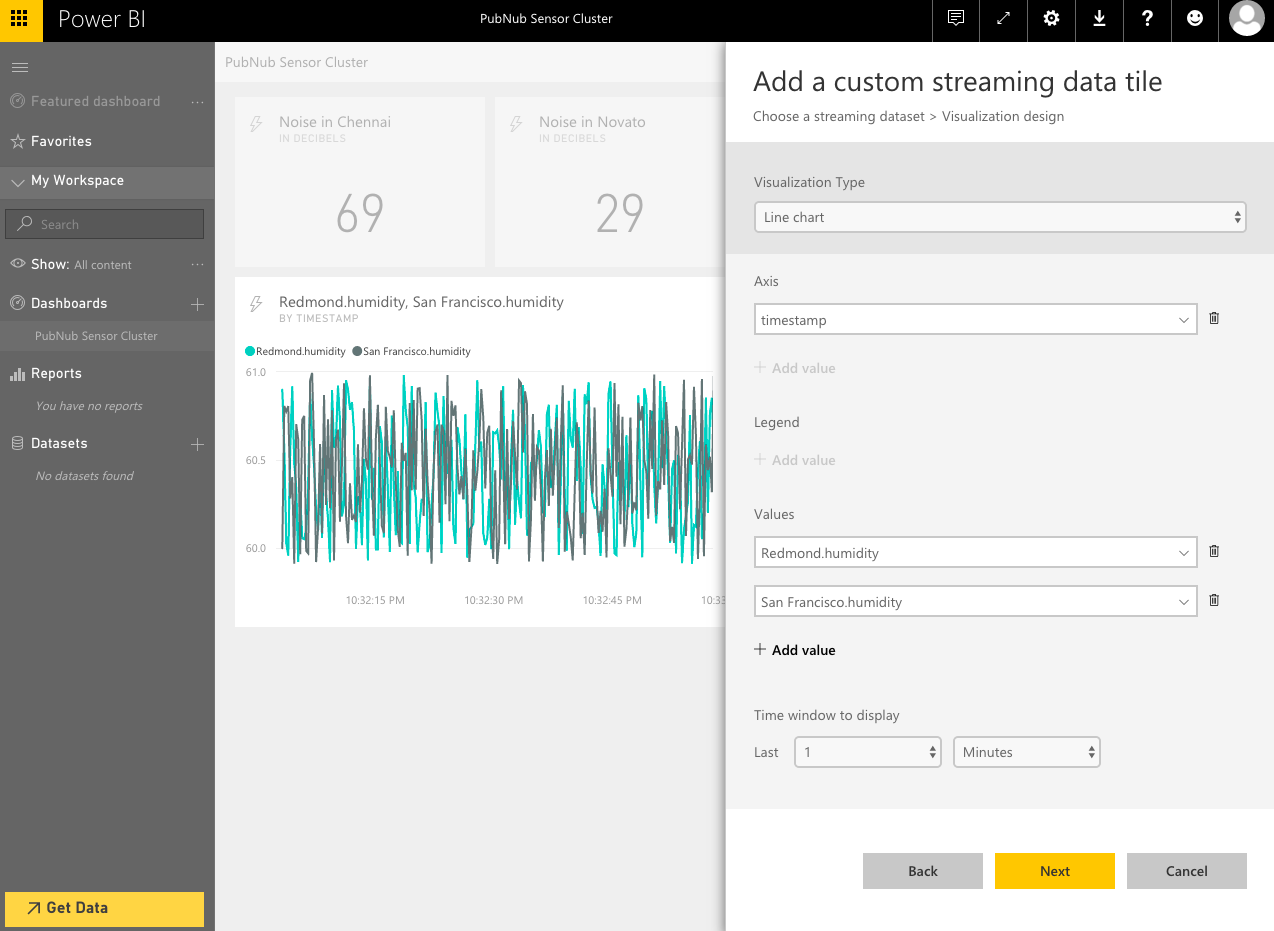Image resolution: width=1274 pixels, height=931 pixels.
Task: Remove the Redmond.humidity value
Action: pos(1214,551)
